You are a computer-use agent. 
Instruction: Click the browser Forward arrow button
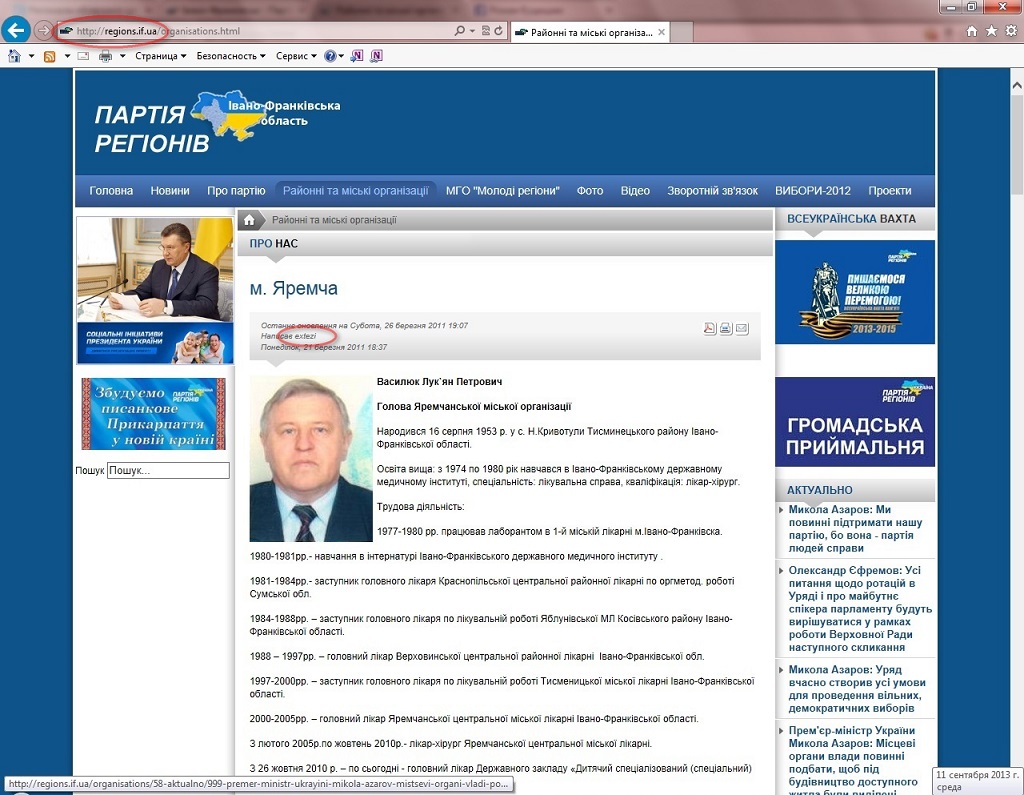pos(43,31)
